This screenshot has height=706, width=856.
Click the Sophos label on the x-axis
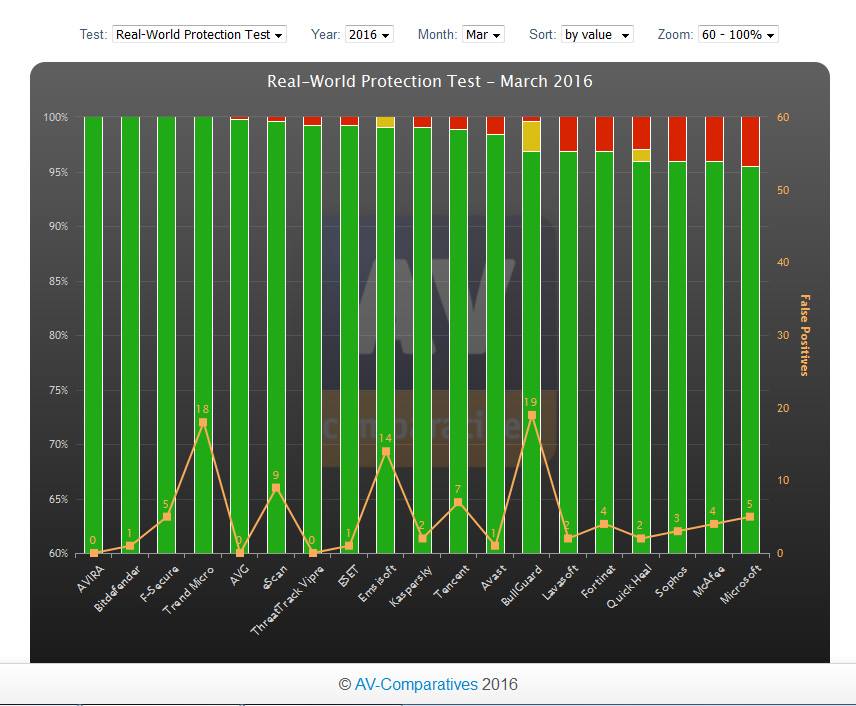point(671,582)
